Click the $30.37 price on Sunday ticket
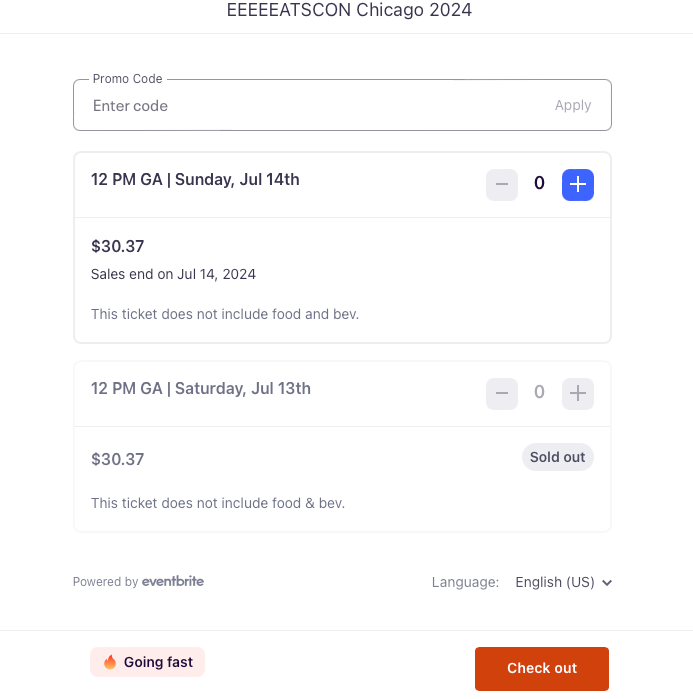The image size is (693, 699). pyautogui.click(x=118, y=246)
